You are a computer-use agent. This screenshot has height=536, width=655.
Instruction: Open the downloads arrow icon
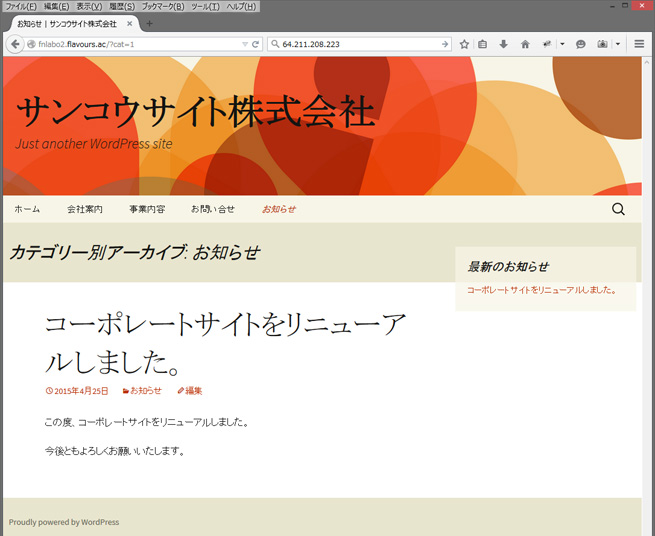(x=503, y=44)
